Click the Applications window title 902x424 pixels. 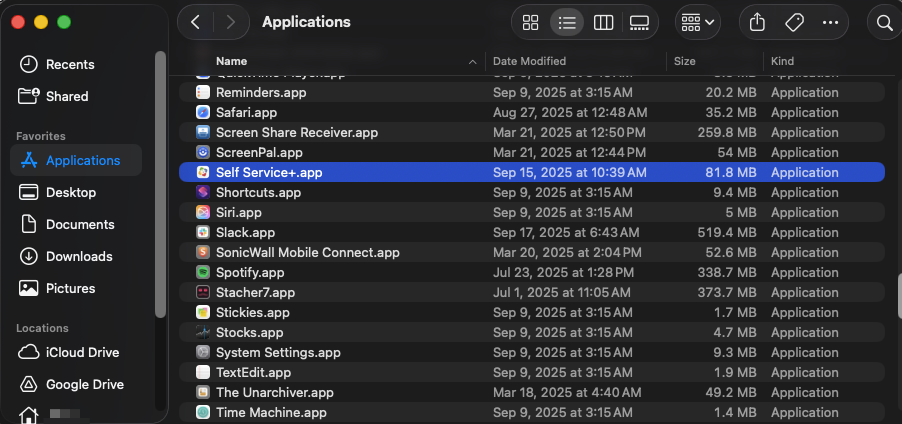[x=306, y=22]
